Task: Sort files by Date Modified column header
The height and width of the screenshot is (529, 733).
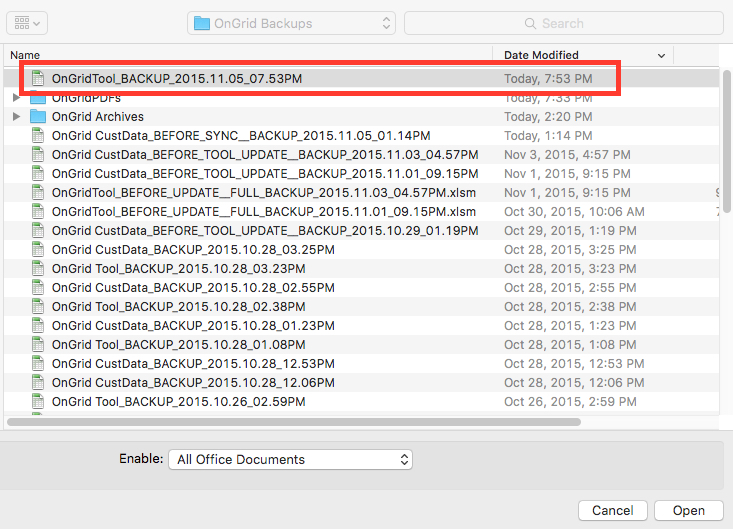Action: coord(582,55)
